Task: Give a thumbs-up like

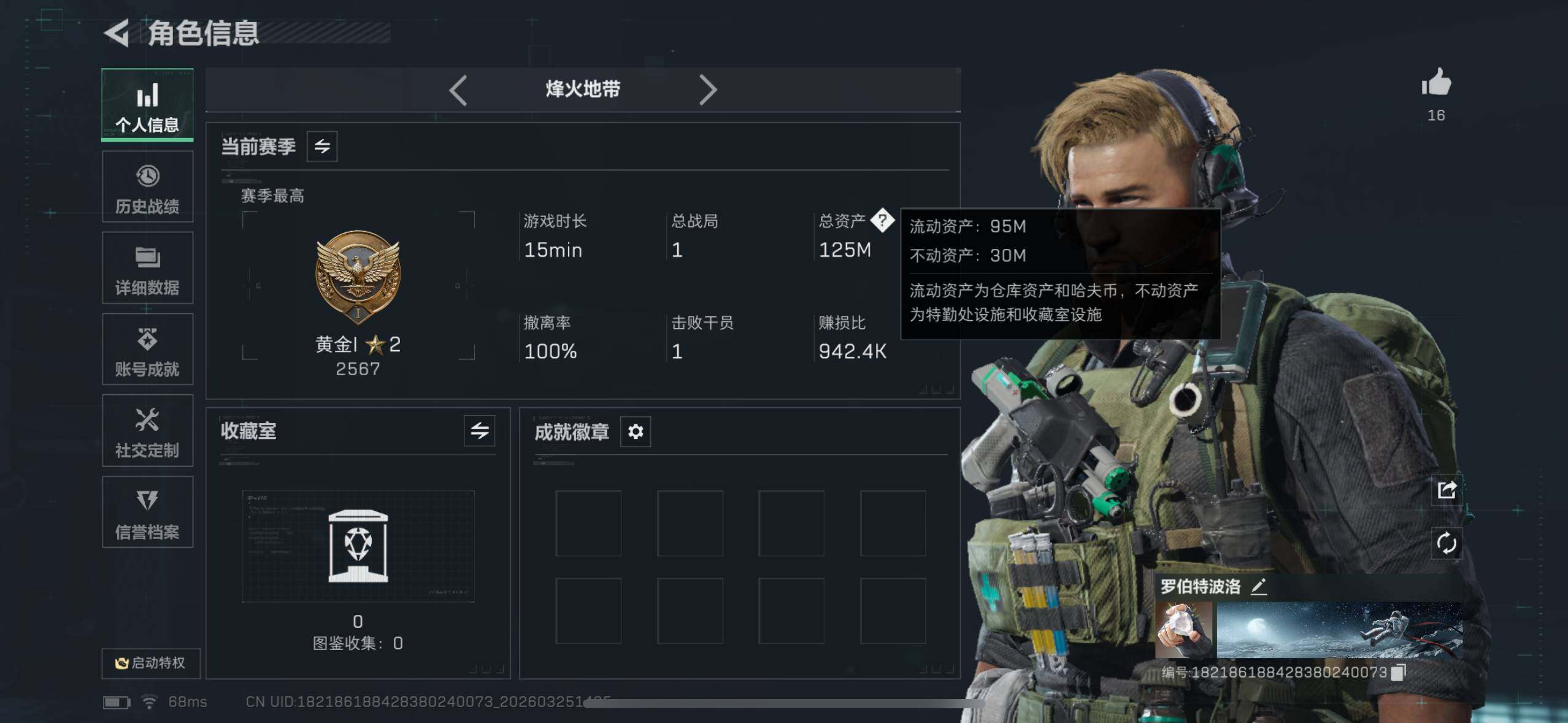Action: (x=1436, y=82)
